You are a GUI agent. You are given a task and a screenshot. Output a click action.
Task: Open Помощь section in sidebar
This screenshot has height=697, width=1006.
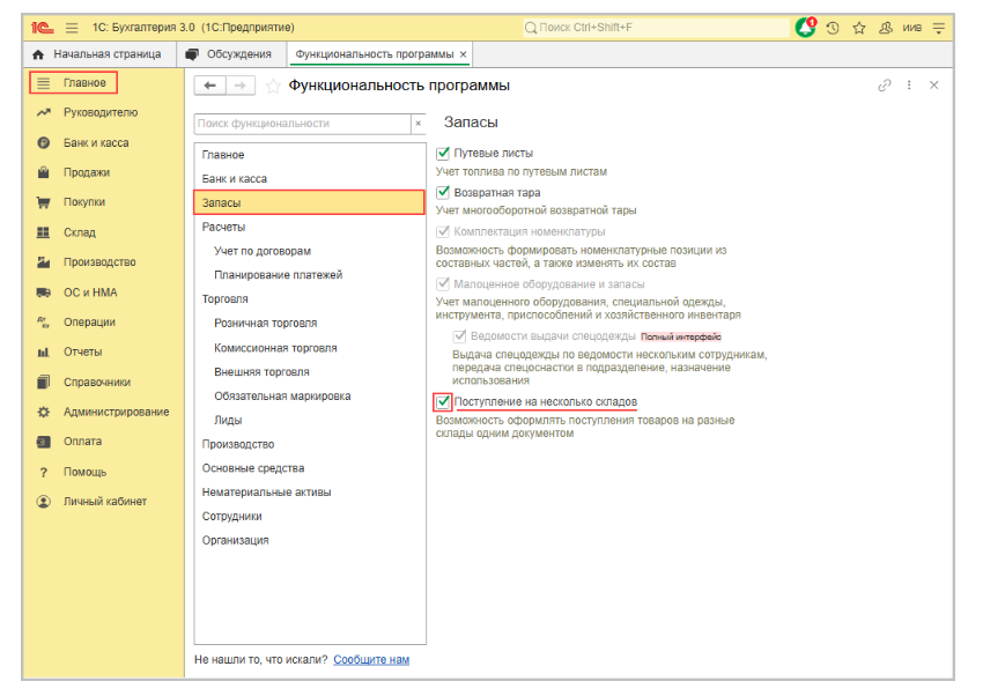85,472
